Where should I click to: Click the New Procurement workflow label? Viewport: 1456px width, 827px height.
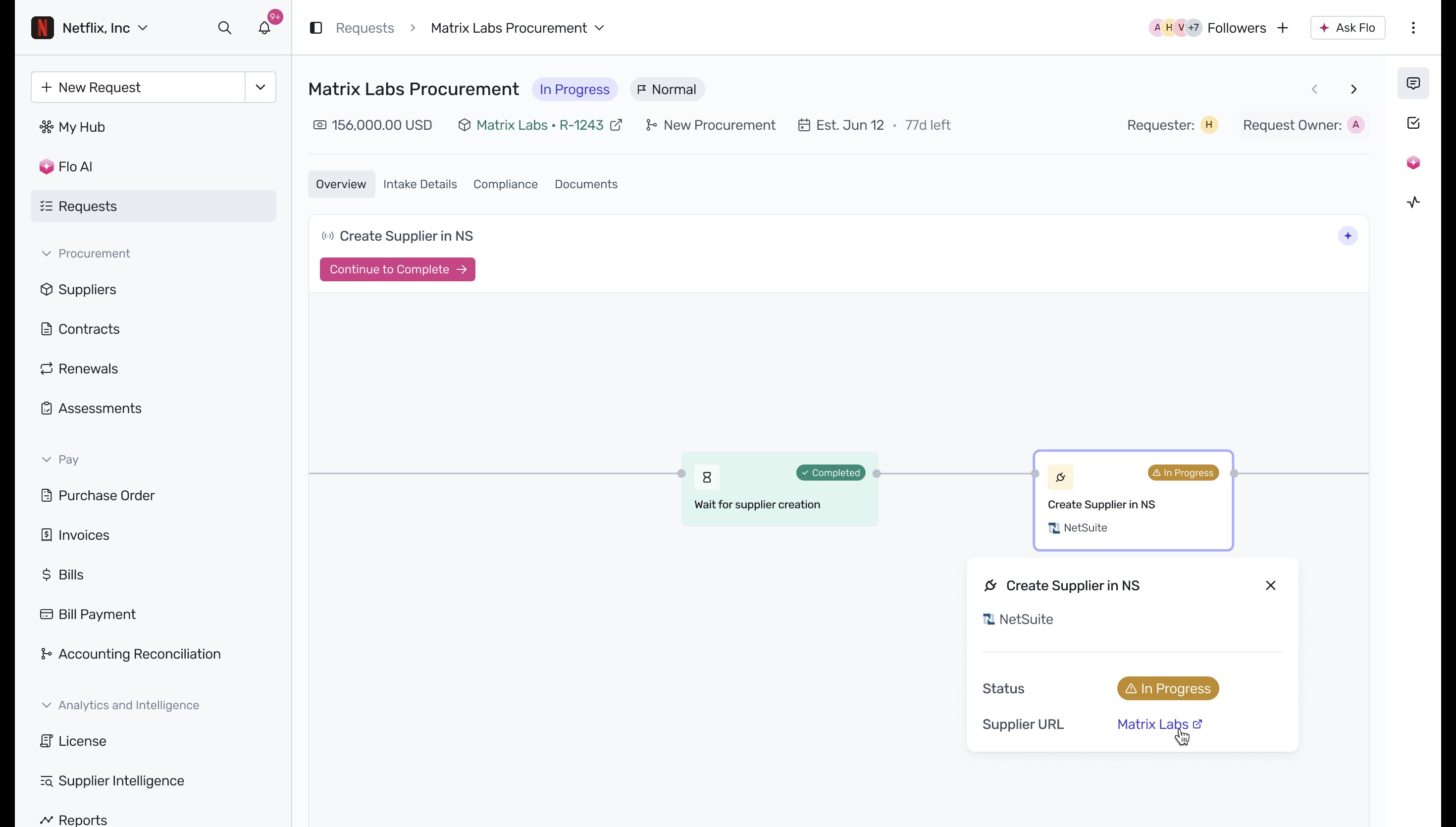click(720, 125)
